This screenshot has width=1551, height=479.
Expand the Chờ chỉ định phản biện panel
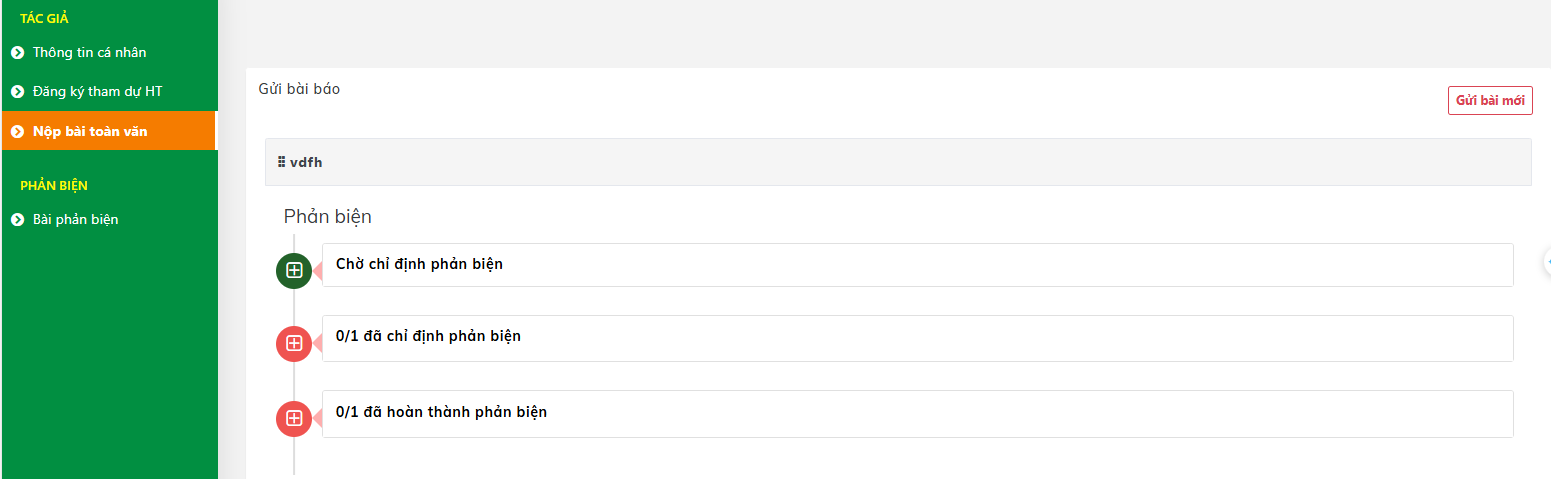(917, 265)
